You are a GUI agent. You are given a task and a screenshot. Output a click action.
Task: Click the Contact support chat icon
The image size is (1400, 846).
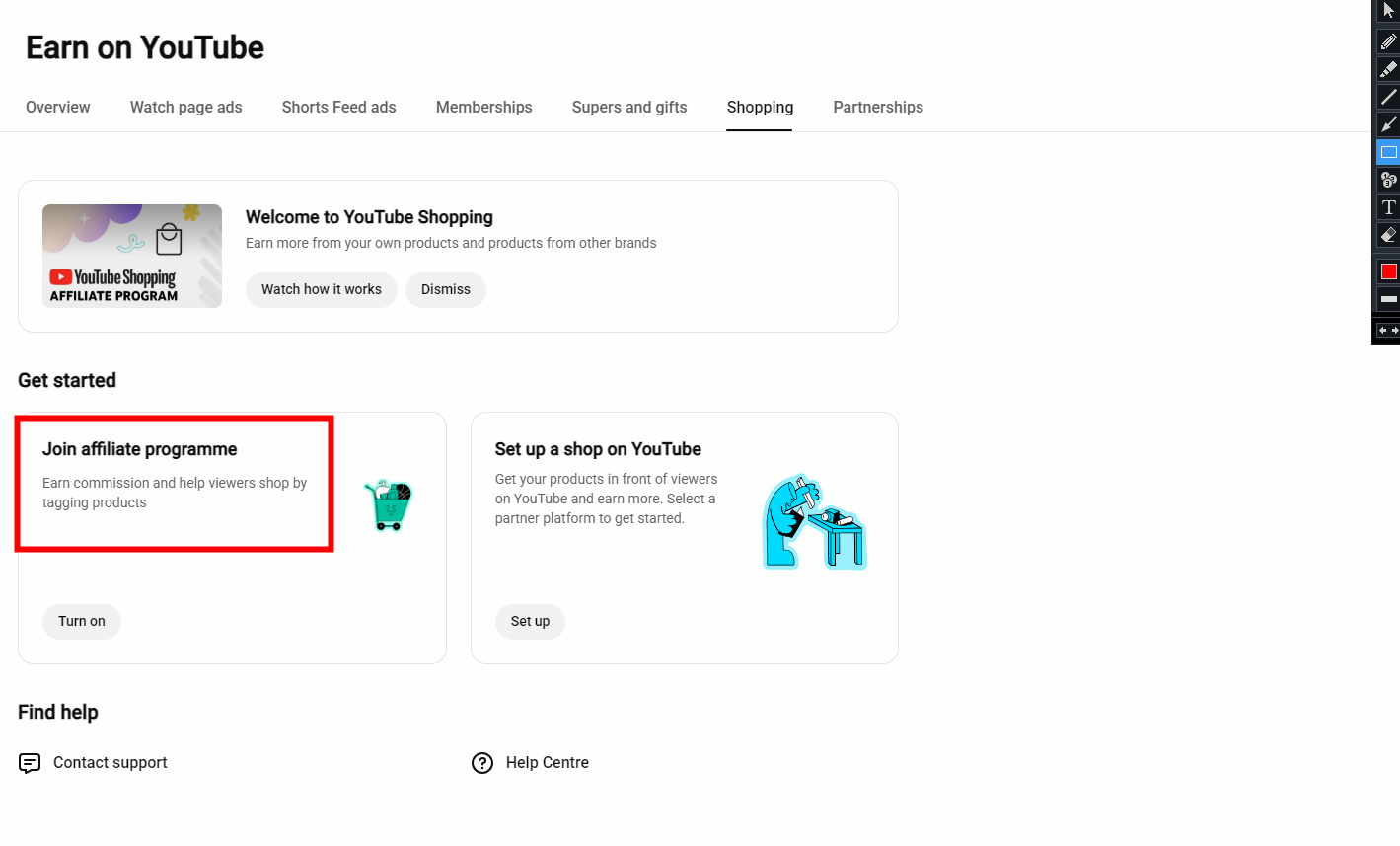pyautogui.click(x=30, y=763)
